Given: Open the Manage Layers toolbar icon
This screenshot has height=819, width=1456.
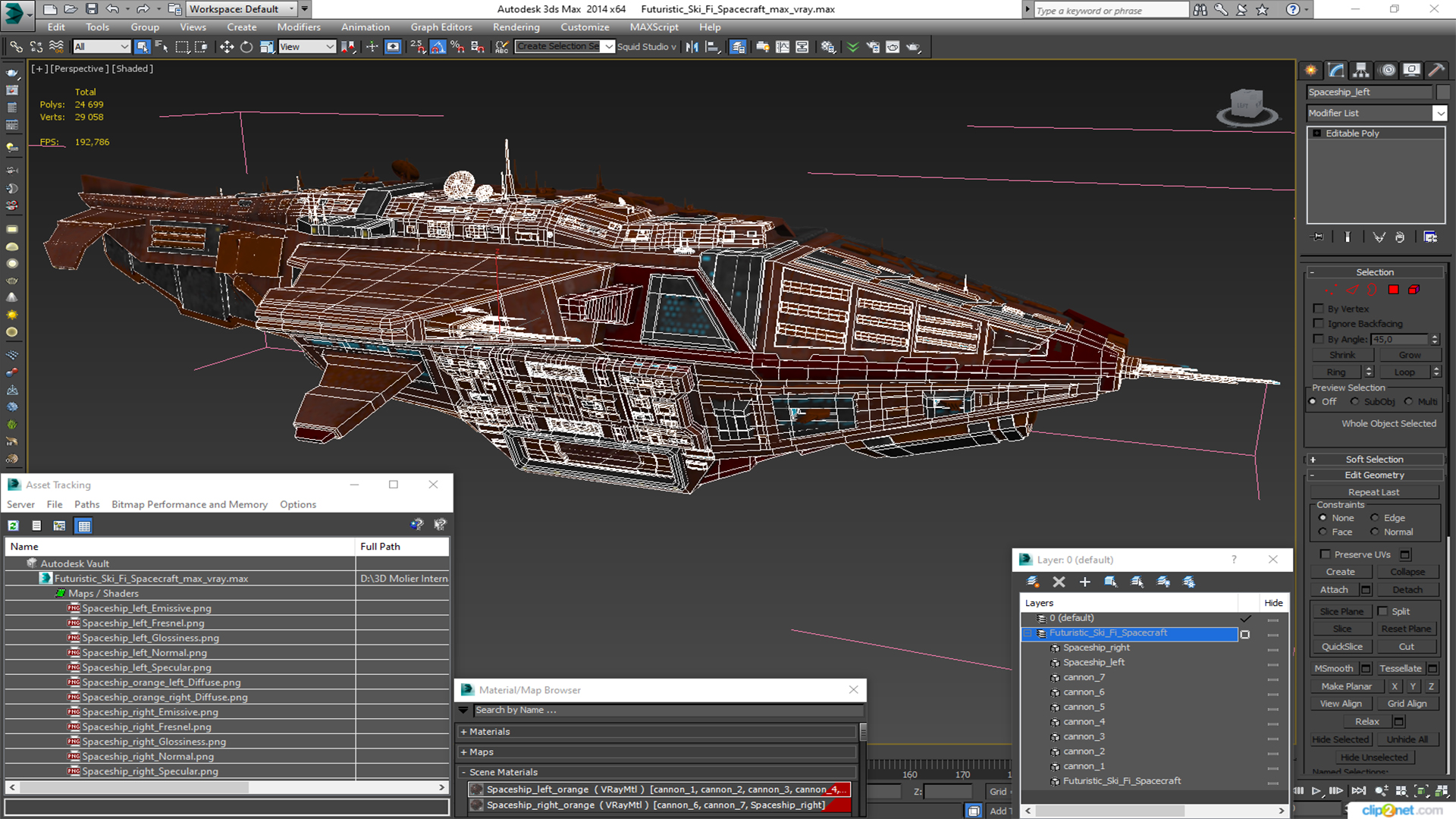Looking at the screenshot, I should point(738,47).
